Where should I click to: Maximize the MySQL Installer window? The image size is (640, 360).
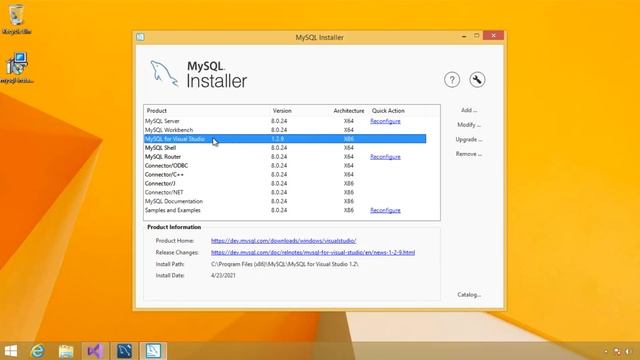pyautogui.click(x=476, y=36)
